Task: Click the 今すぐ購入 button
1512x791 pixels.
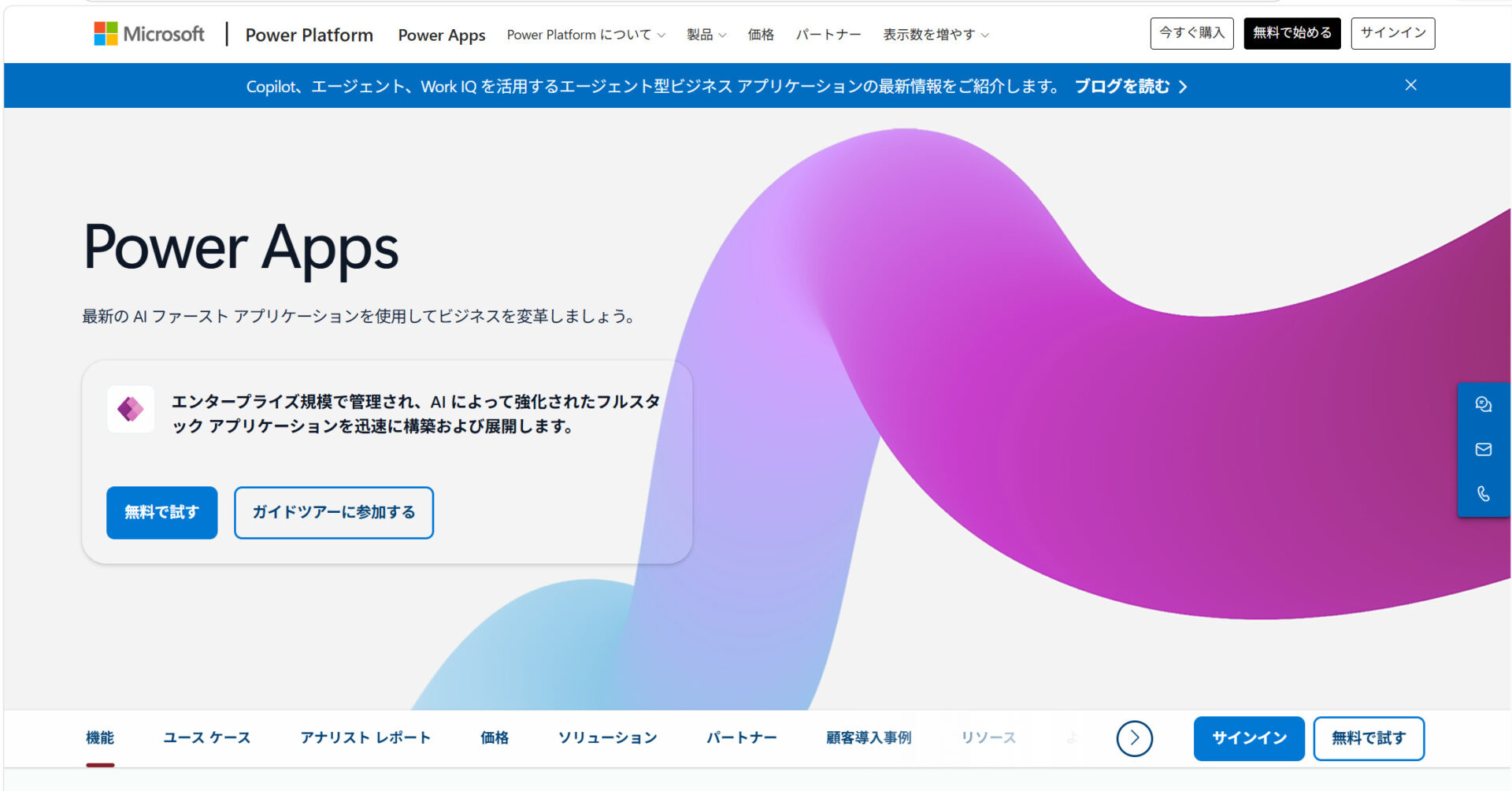Action: (1191, 33)
